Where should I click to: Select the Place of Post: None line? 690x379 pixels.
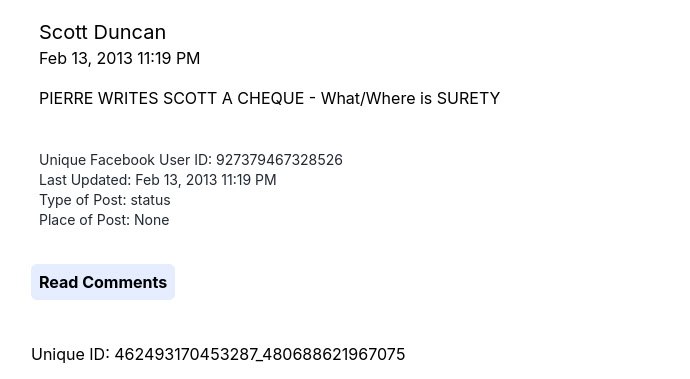[104, 220]
